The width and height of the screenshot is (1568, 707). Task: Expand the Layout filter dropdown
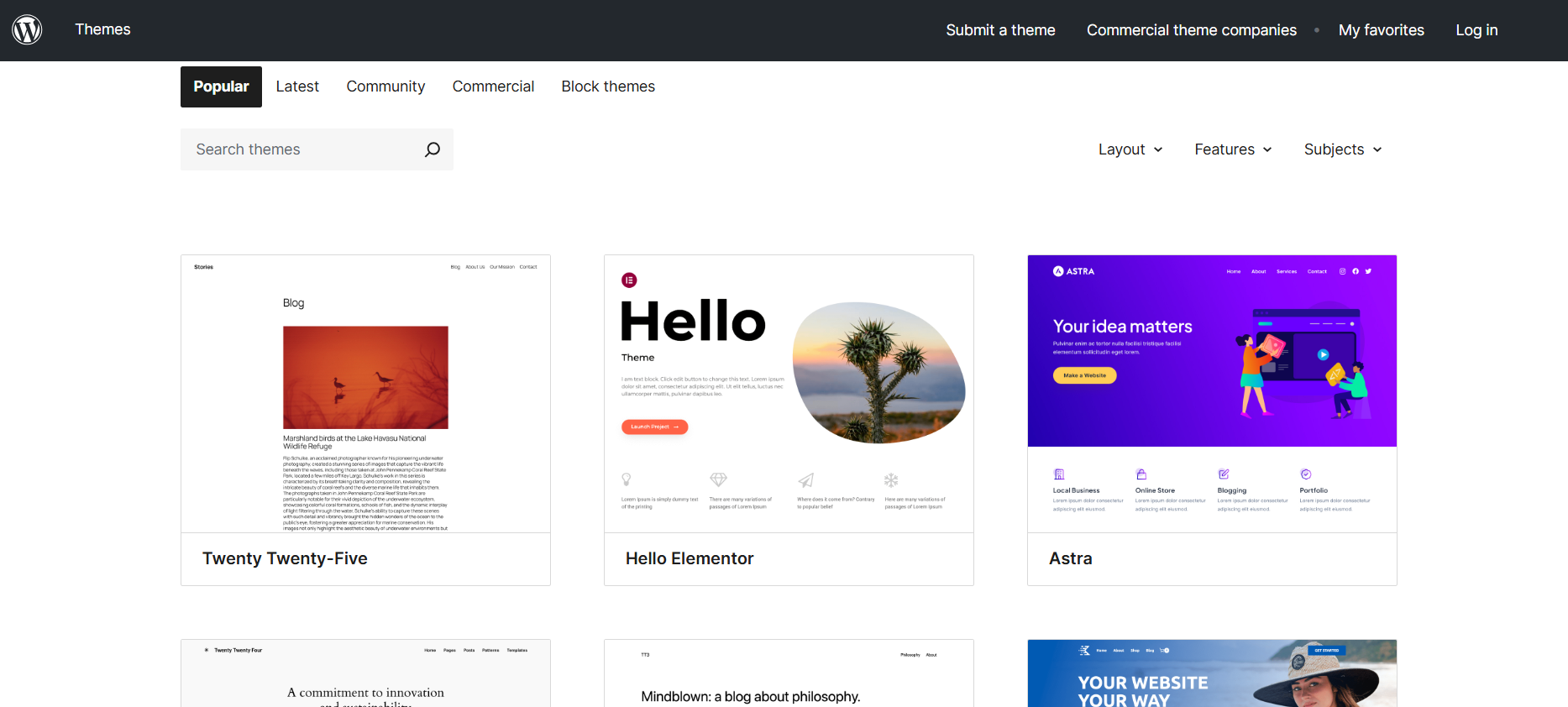1130,149
